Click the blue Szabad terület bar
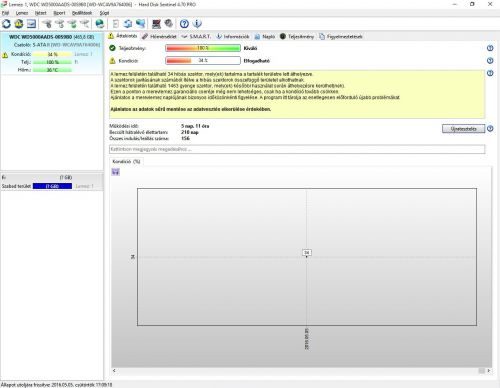This screenshot has height=388, width=500. pyautogui.click(x=52, y=186)
